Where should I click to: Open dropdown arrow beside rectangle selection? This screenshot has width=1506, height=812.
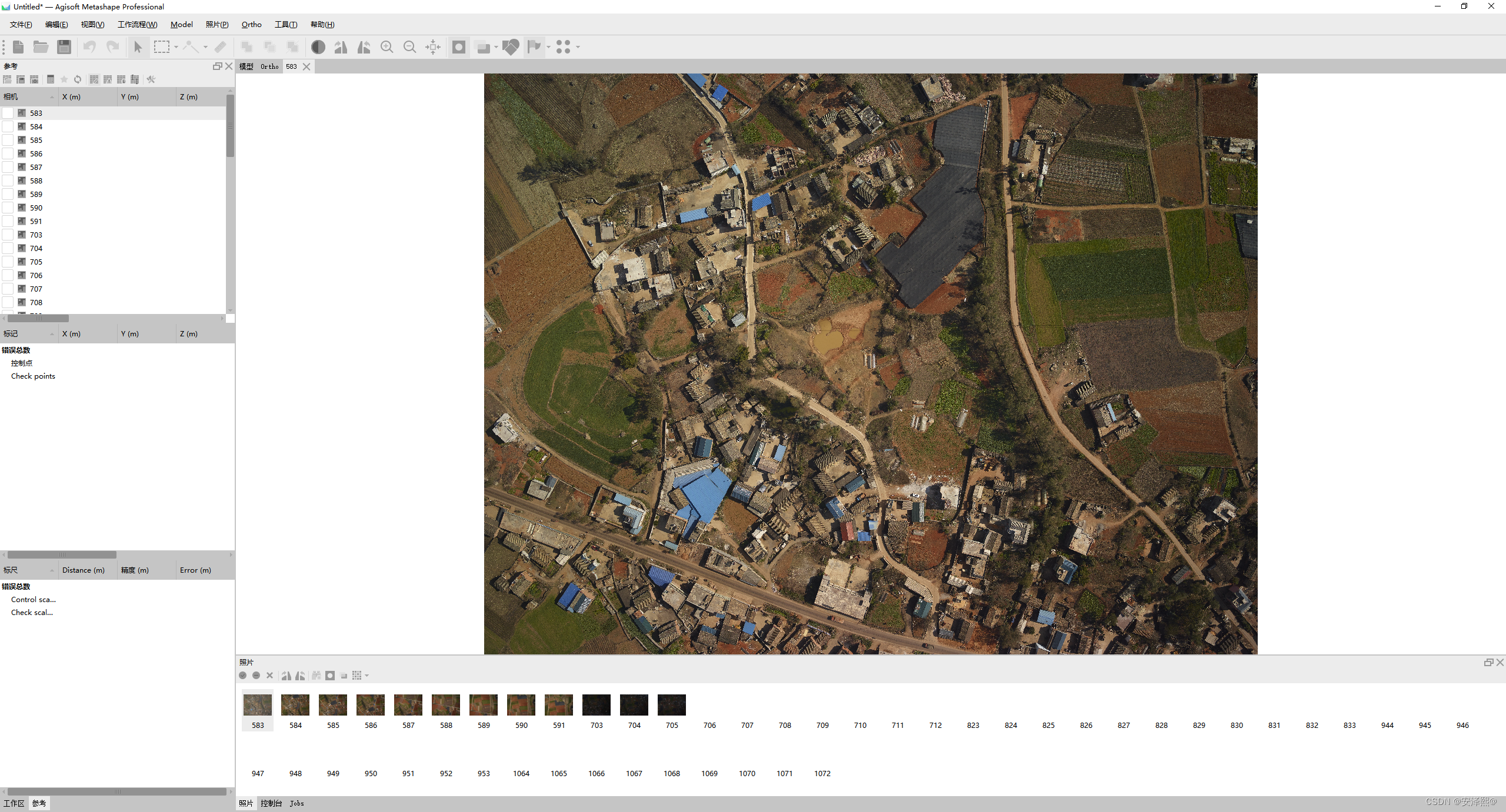click(176, 47)
